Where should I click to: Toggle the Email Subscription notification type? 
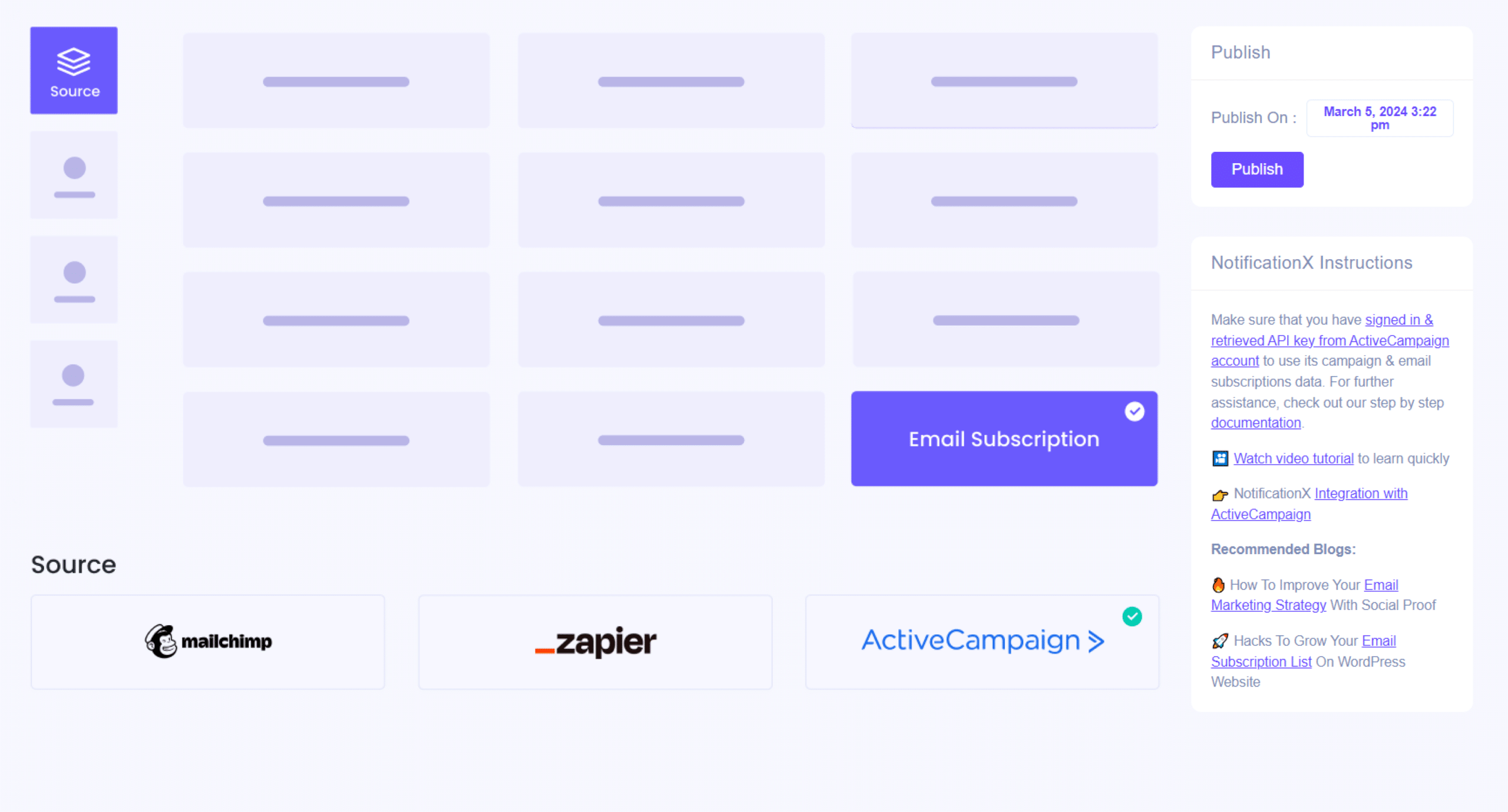click(1004, 438)
